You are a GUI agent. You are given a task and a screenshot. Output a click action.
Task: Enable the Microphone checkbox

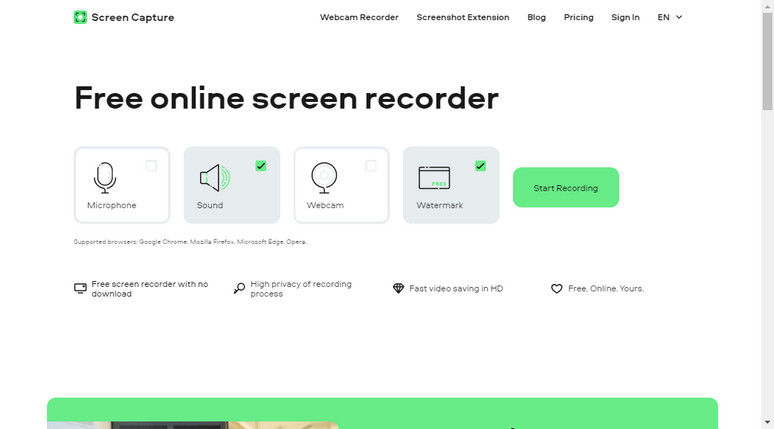pyautogui.click(x=152, y=166)
